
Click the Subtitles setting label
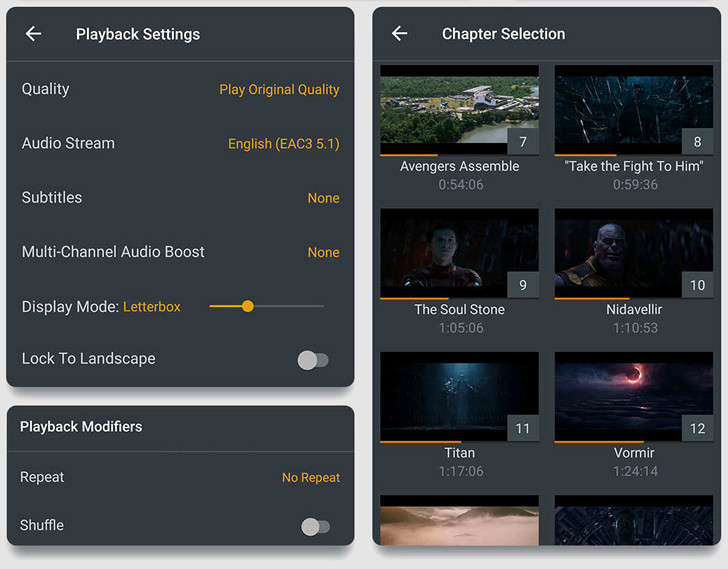tap(52, 198)
